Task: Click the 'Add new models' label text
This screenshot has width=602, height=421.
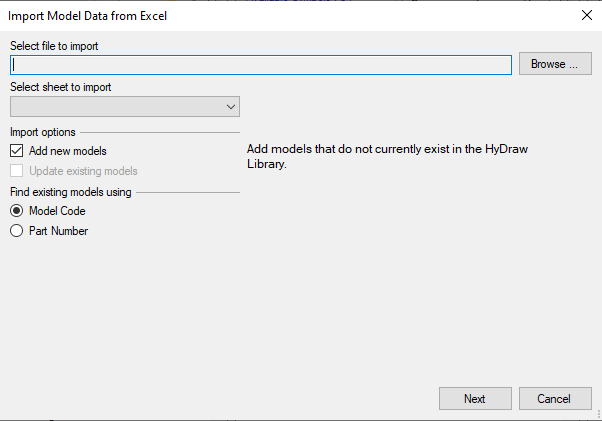Action: (68, 151)
